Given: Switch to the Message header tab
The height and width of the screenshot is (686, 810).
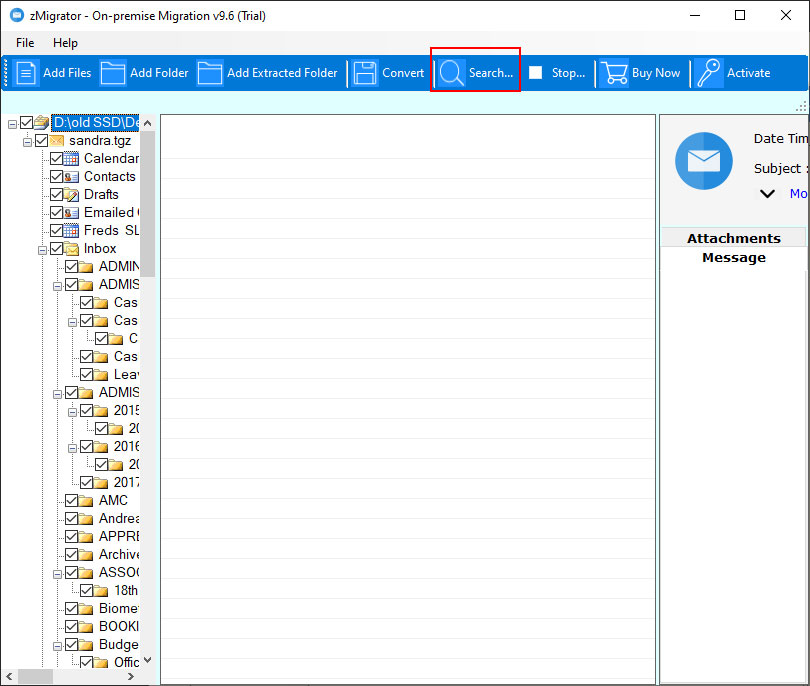Looking at the screenshot, I should coord(734,257).
